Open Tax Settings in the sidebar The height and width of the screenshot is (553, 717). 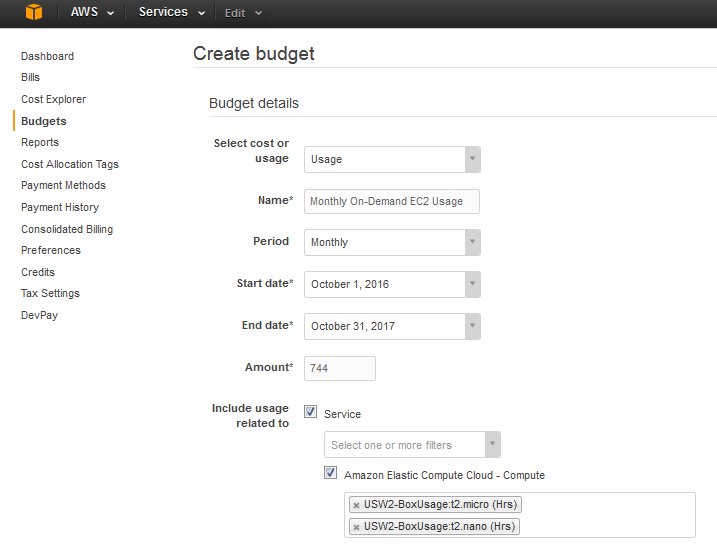click(x=50, y=293)
